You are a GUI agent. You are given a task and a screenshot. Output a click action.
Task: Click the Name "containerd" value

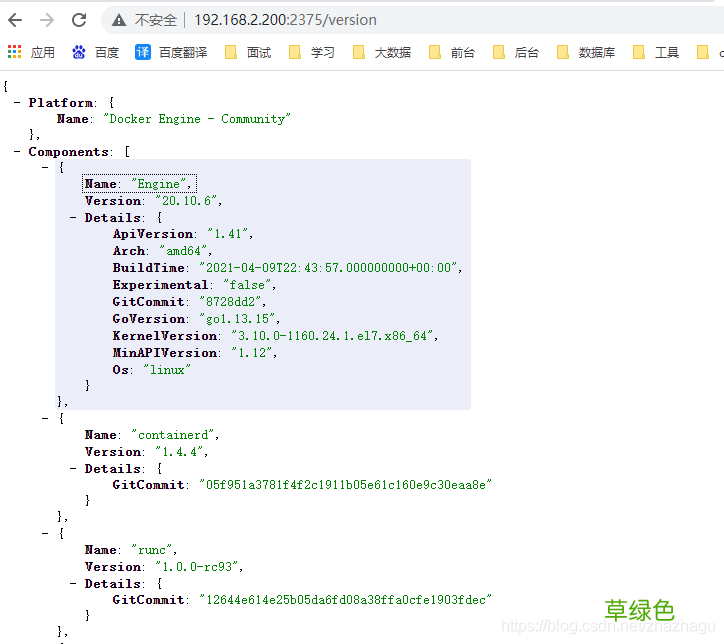tap(173, 435)
